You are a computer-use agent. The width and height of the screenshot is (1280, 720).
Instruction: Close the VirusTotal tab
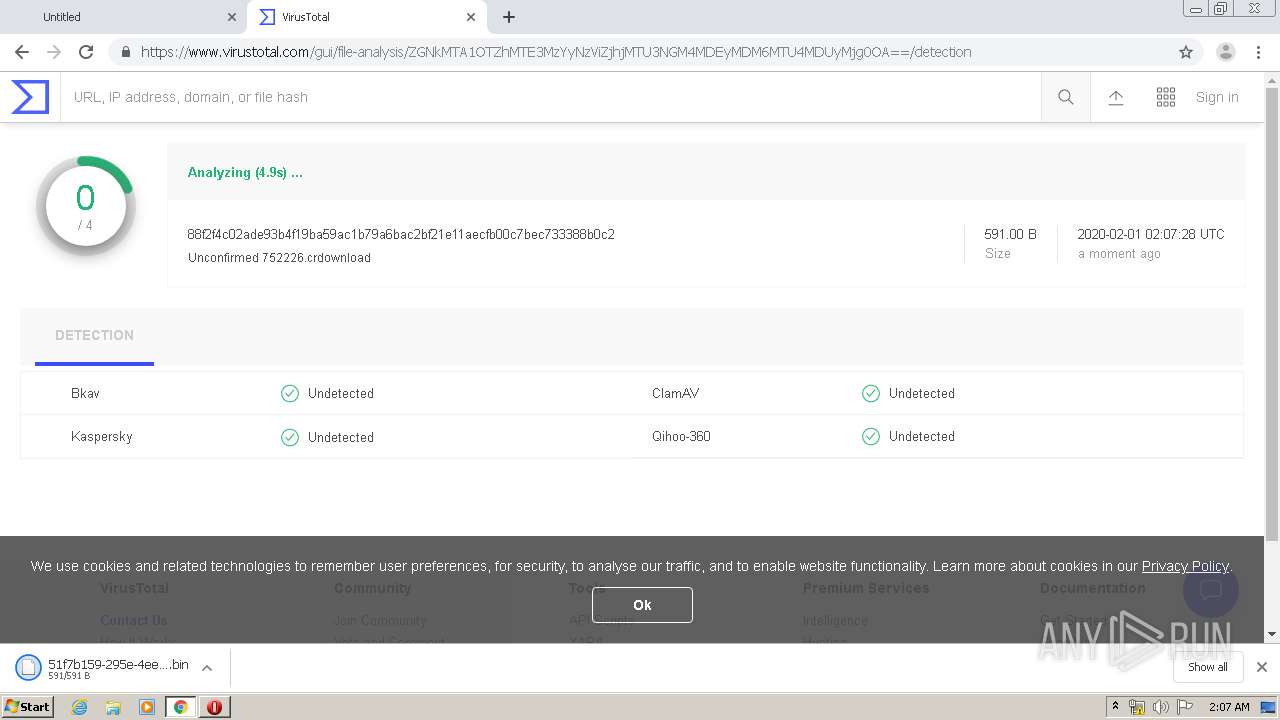tap(471, 17)
